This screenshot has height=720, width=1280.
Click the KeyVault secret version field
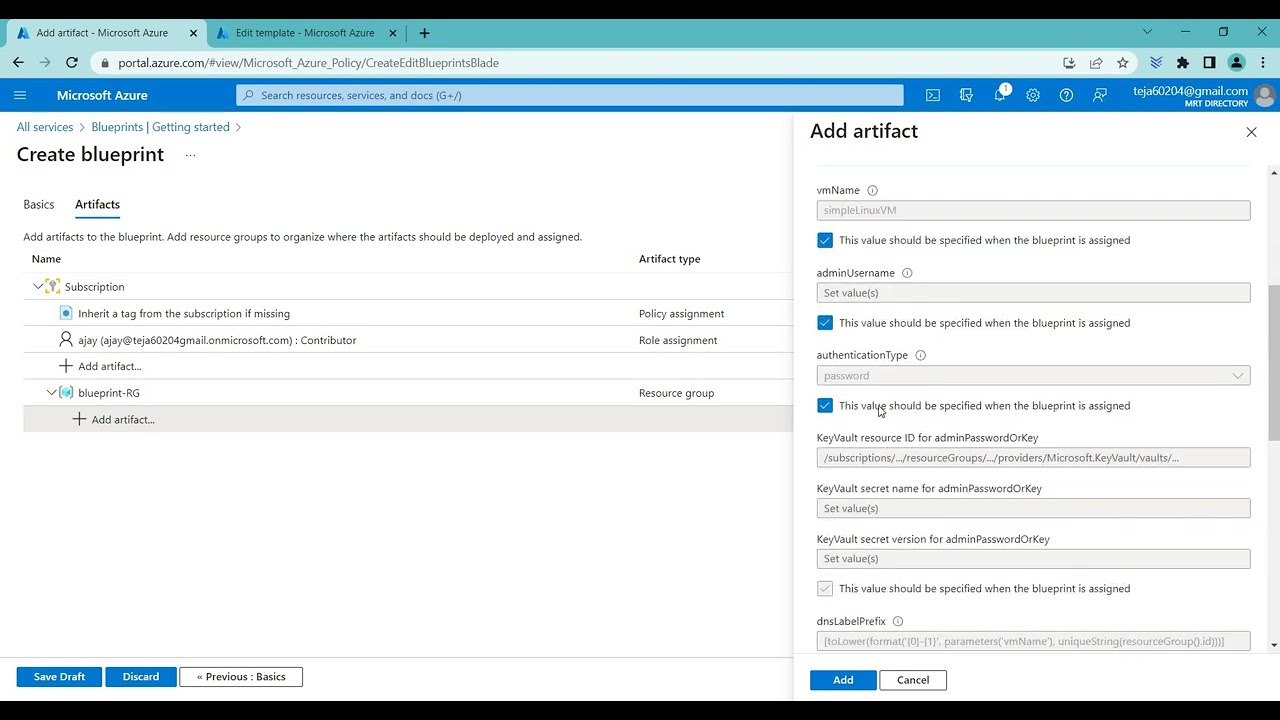1033,559
